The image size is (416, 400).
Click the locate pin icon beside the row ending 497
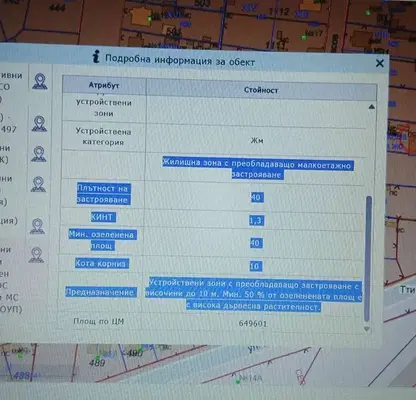(x=39, y=123)
